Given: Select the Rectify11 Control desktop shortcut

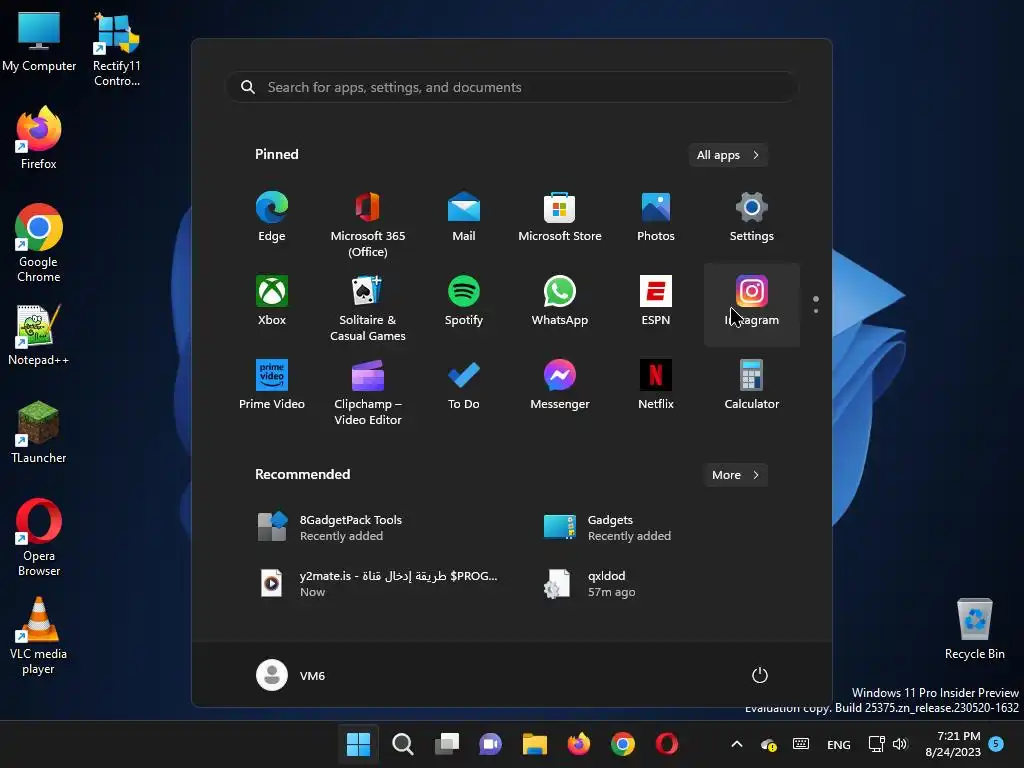Looking at the screenshot, I should [116, 50].
